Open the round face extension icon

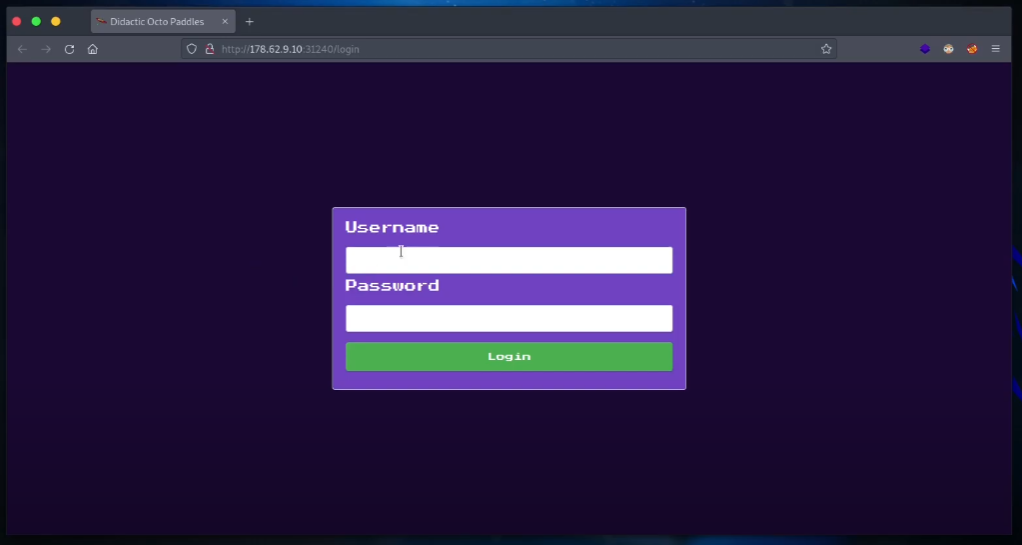(x=948, y=49)
